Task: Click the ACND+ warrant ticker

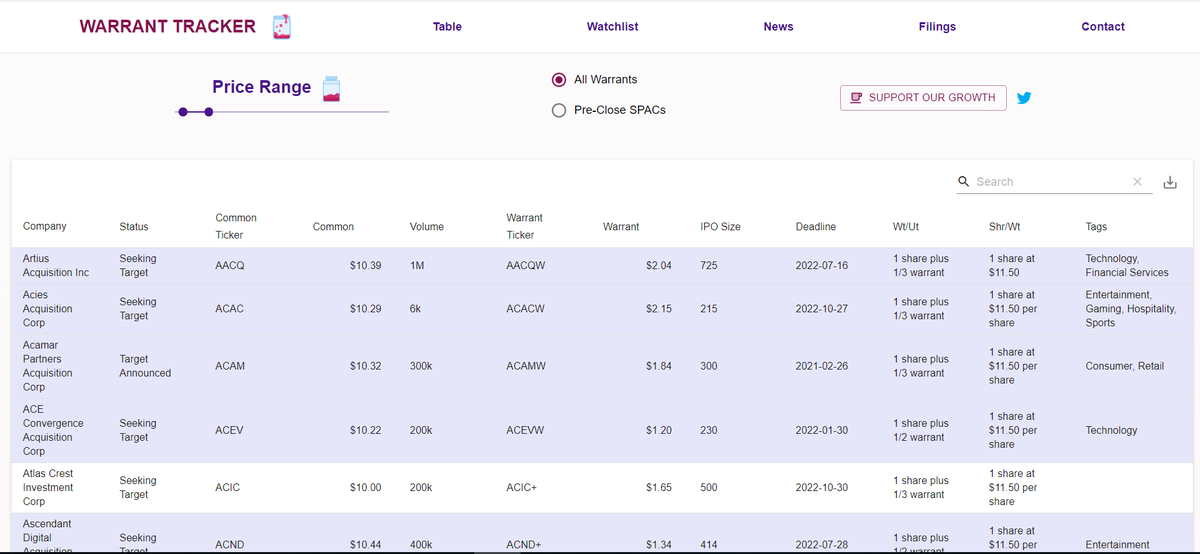Action: click(524, 545)
